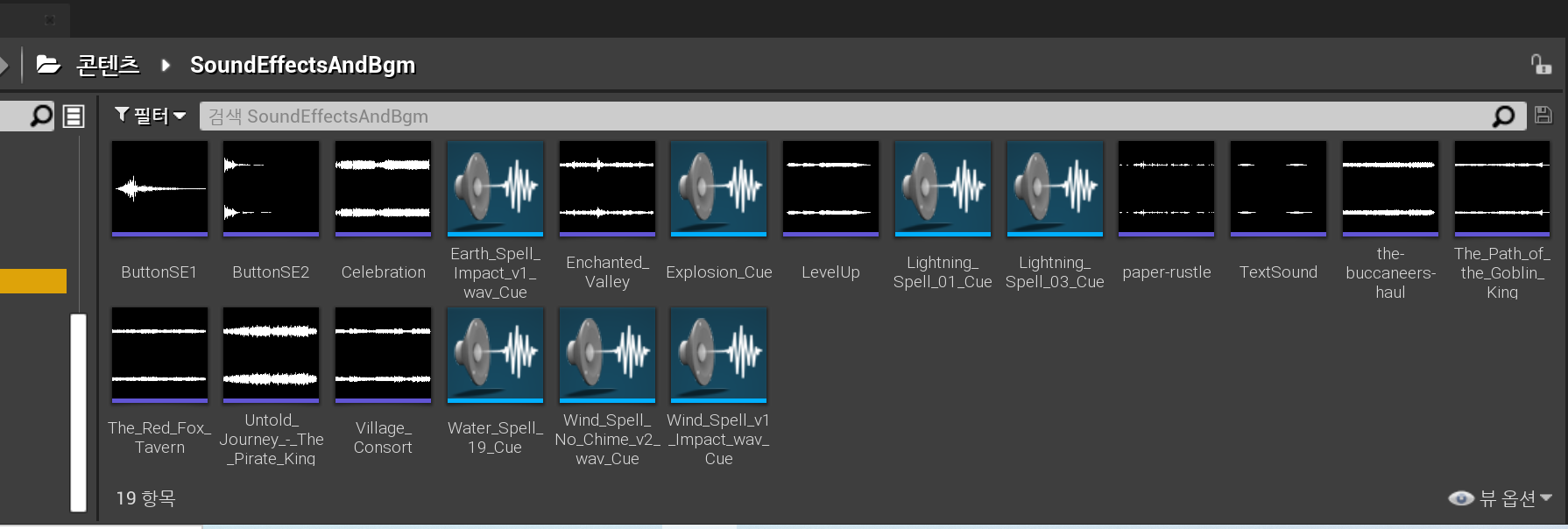The image size is (1568, 529).
Task: Select the Lightning_Spell_03_Cue asset
Action: 1055,188
